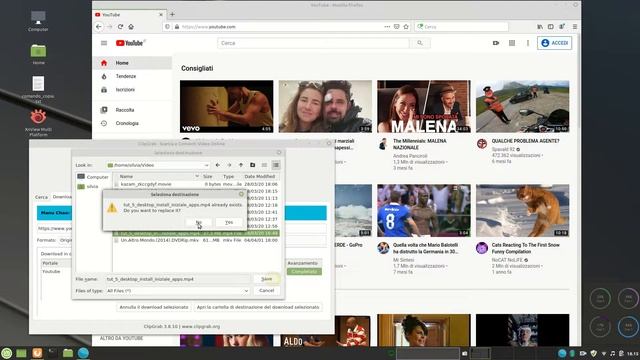
Task: Select the highlighted tut_5_desktop mp4 file row
Action: (x=196, y=233)
